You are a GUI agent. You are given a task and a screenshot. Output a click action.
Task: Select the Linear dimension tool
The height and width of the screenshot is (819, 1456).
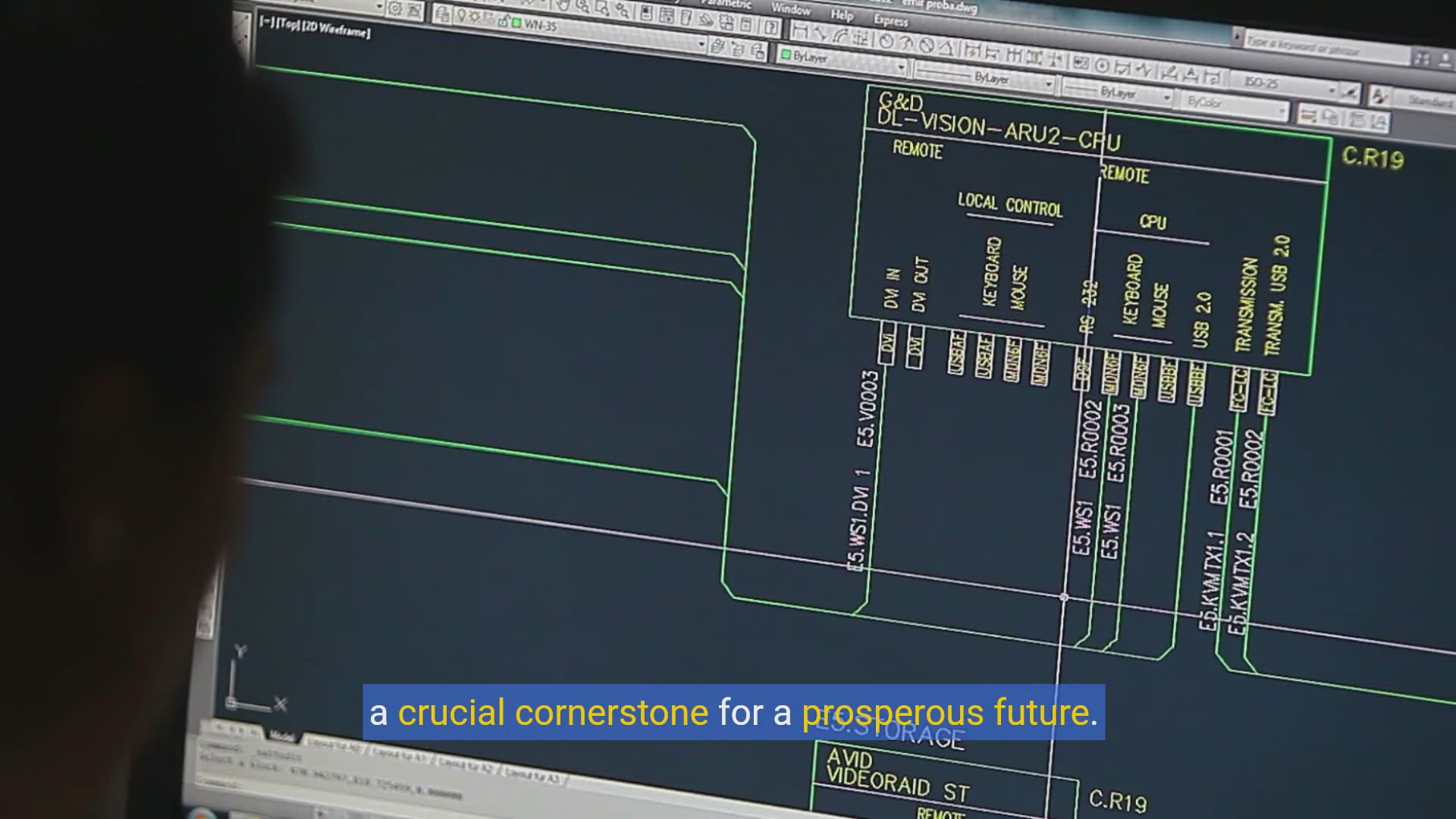click(800, 33)
